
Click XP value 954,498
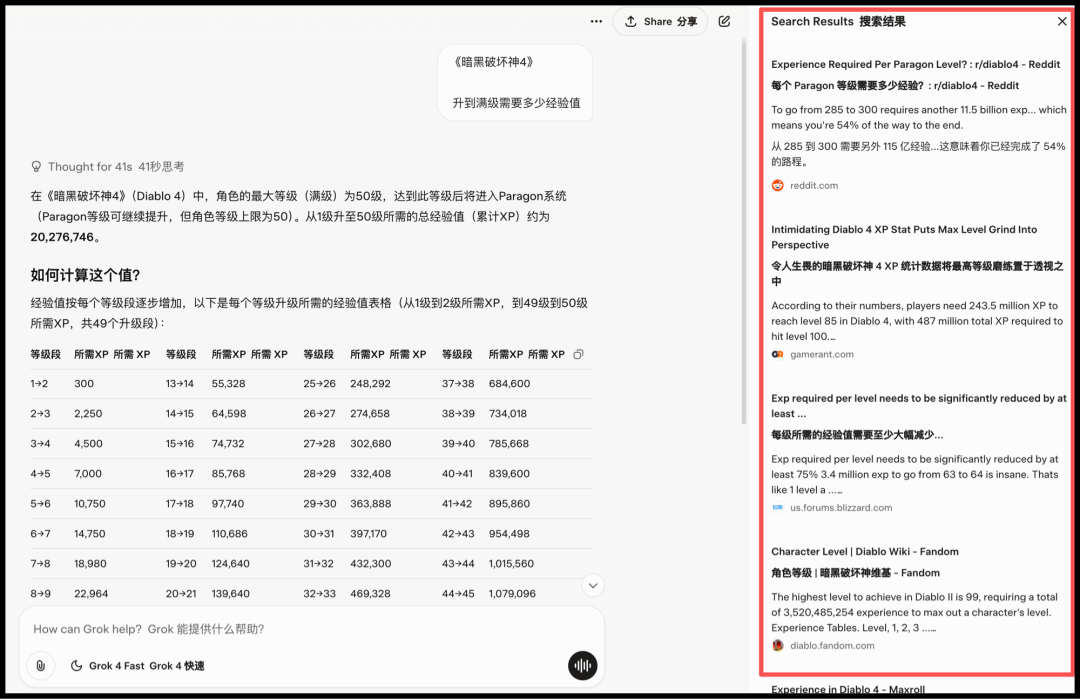tap(509, 534)
